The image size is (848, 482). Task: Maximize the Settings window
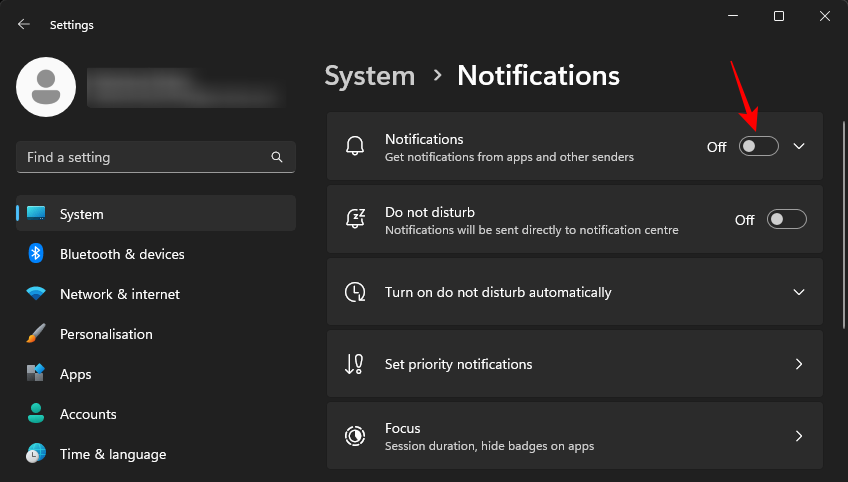coord(779,16)
